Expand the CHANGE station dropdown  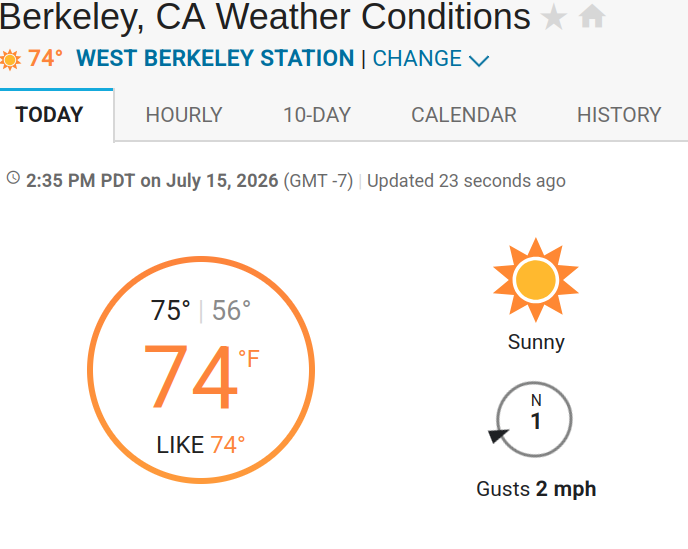point(430,59)
